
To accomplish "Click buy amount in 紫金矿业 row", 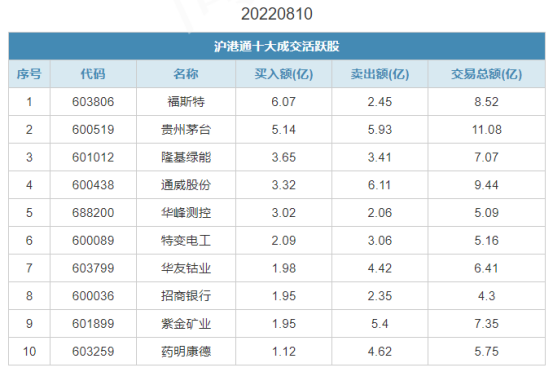I will [283, 324].
